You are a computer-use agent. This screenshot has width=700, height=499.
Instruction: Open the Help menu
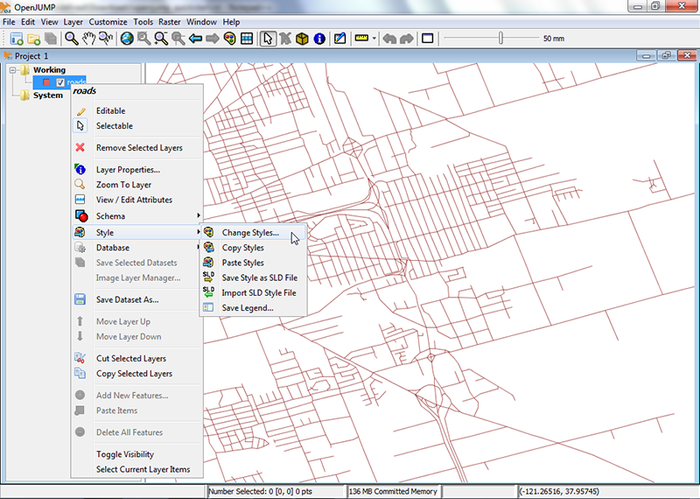tap(231, 22)
